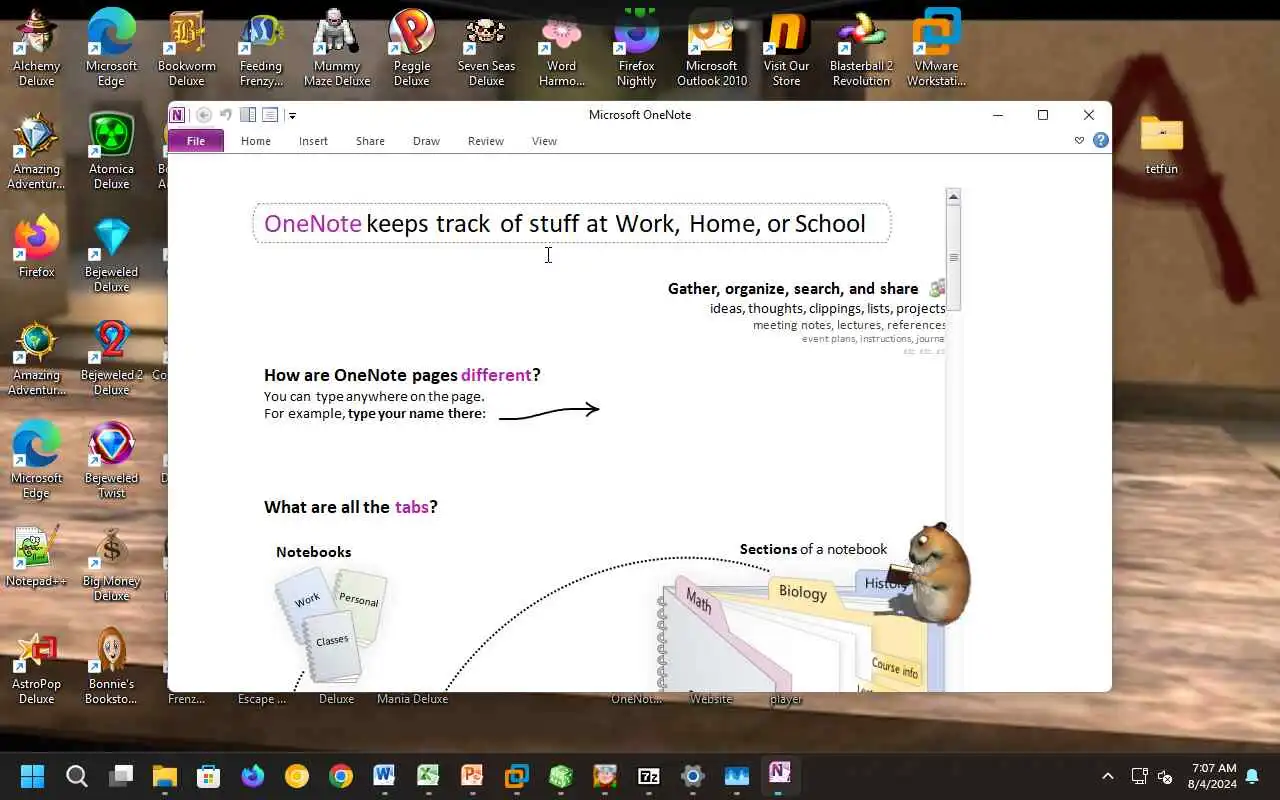The image size is (1280, 800).
Task: Select Bookworm Deluxe desktop icon
Action: [186, 48]
